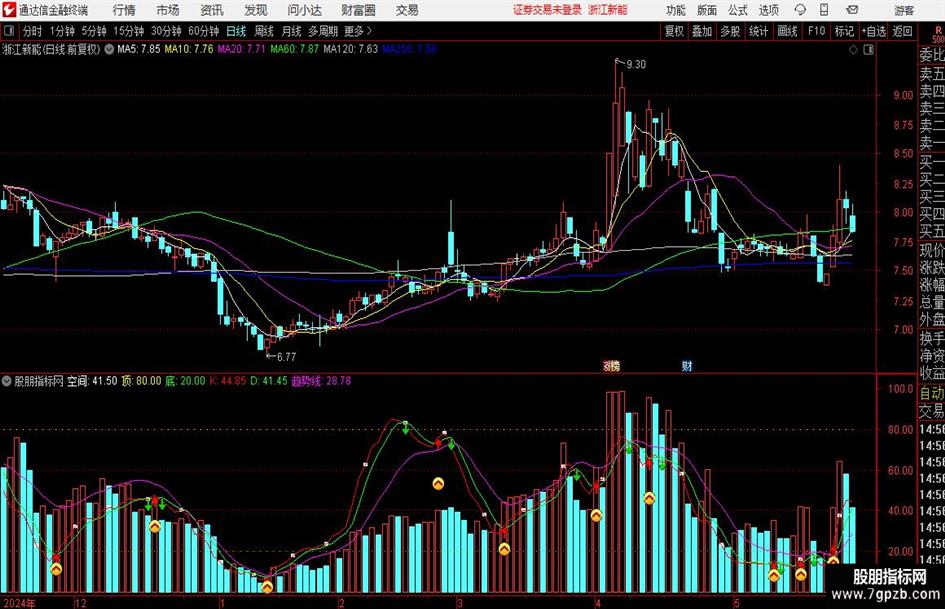Click the K: 44.85 indicator value
Screen dimensions: 945x609
pyautogui.click(x=227, y=381)
